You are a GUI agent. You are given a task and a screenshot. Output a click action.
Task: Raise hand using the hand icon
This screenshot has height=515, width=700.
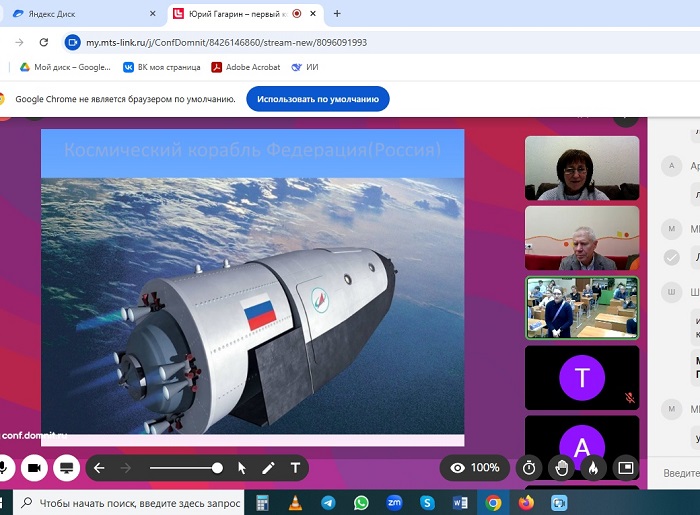tap(562, 467)
